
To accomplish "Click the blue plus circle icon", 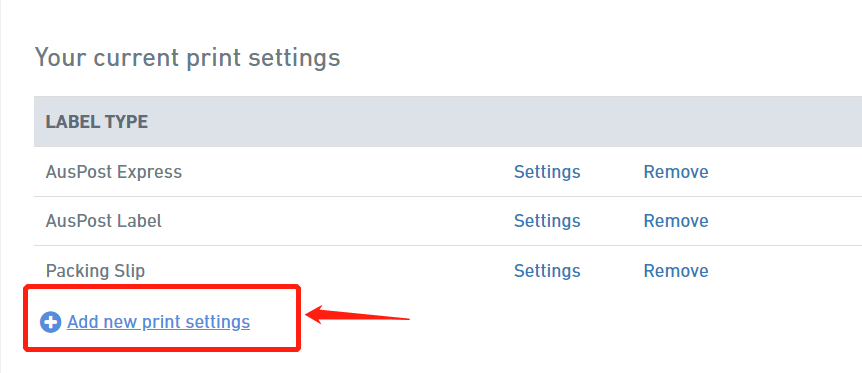I will (51, 322).
